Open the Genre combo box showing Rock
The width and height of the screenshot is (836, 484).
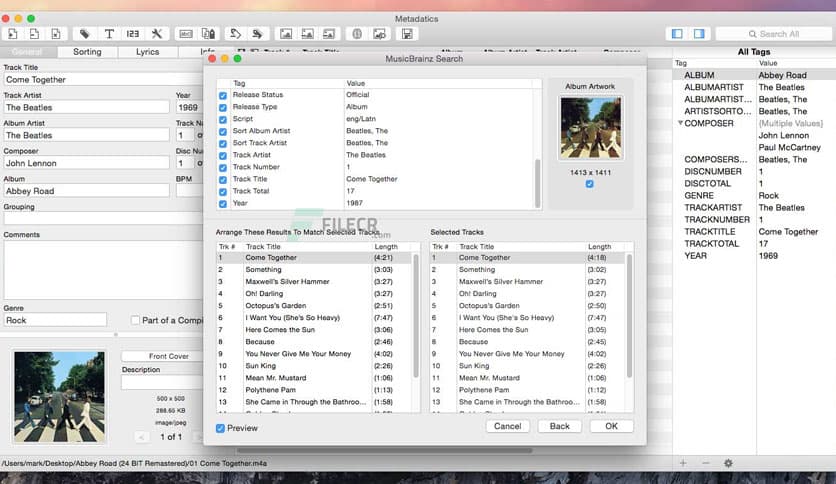55,320
